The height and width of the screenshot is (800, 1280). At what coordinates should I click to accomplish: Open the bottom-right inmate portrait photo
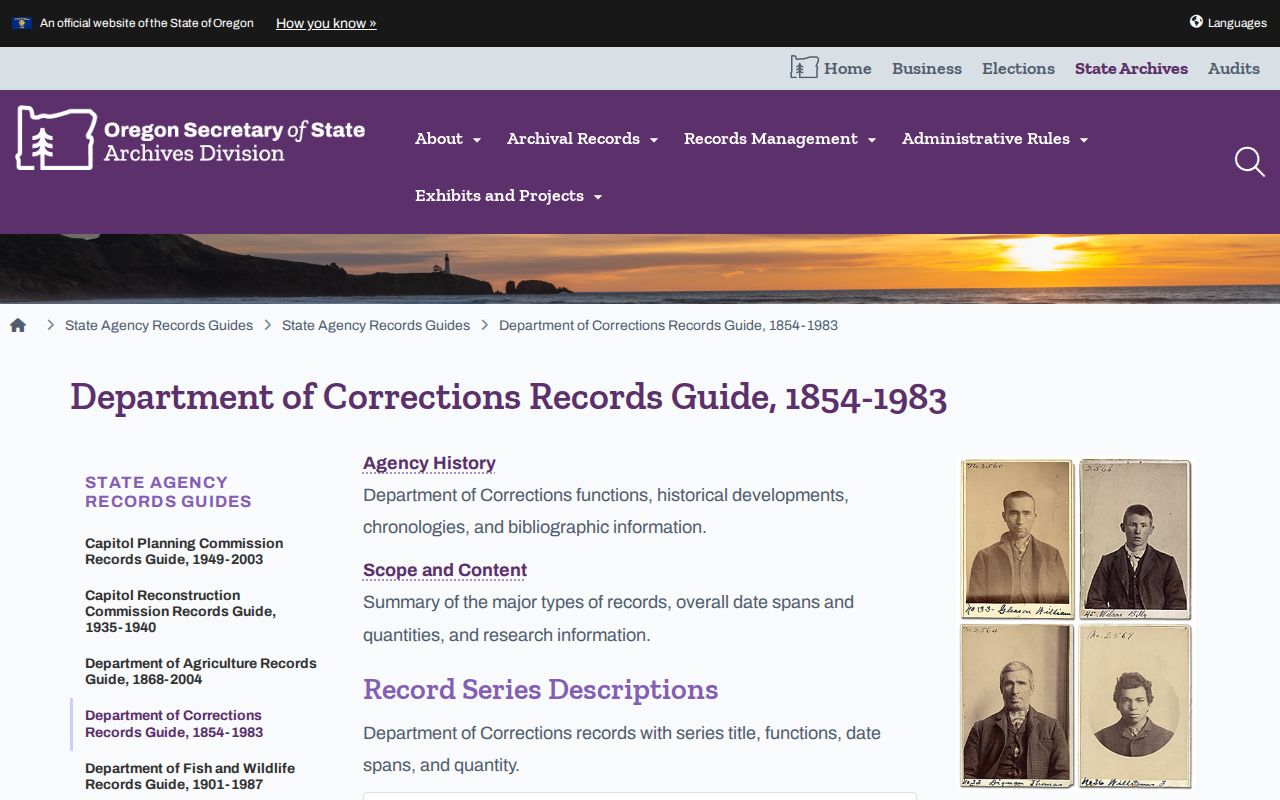click(x=1135, y=706)
